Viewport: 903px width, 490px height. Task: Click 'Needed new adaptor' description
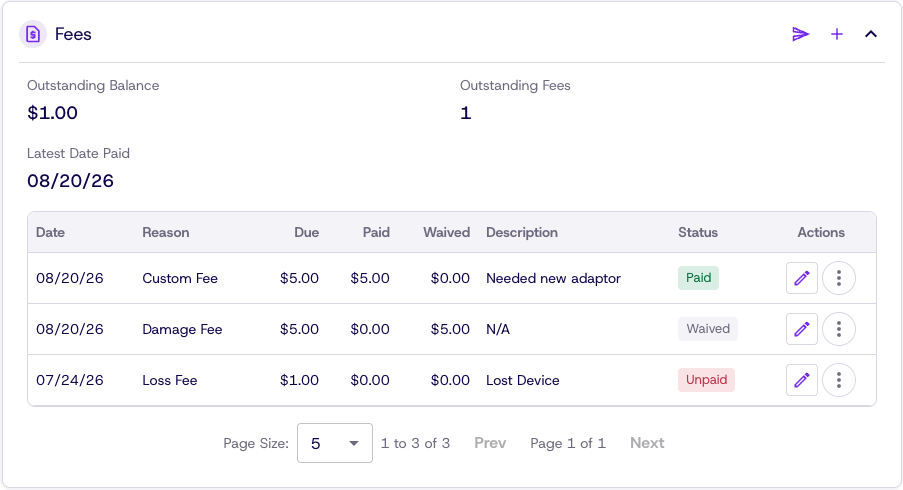point(553,278)
